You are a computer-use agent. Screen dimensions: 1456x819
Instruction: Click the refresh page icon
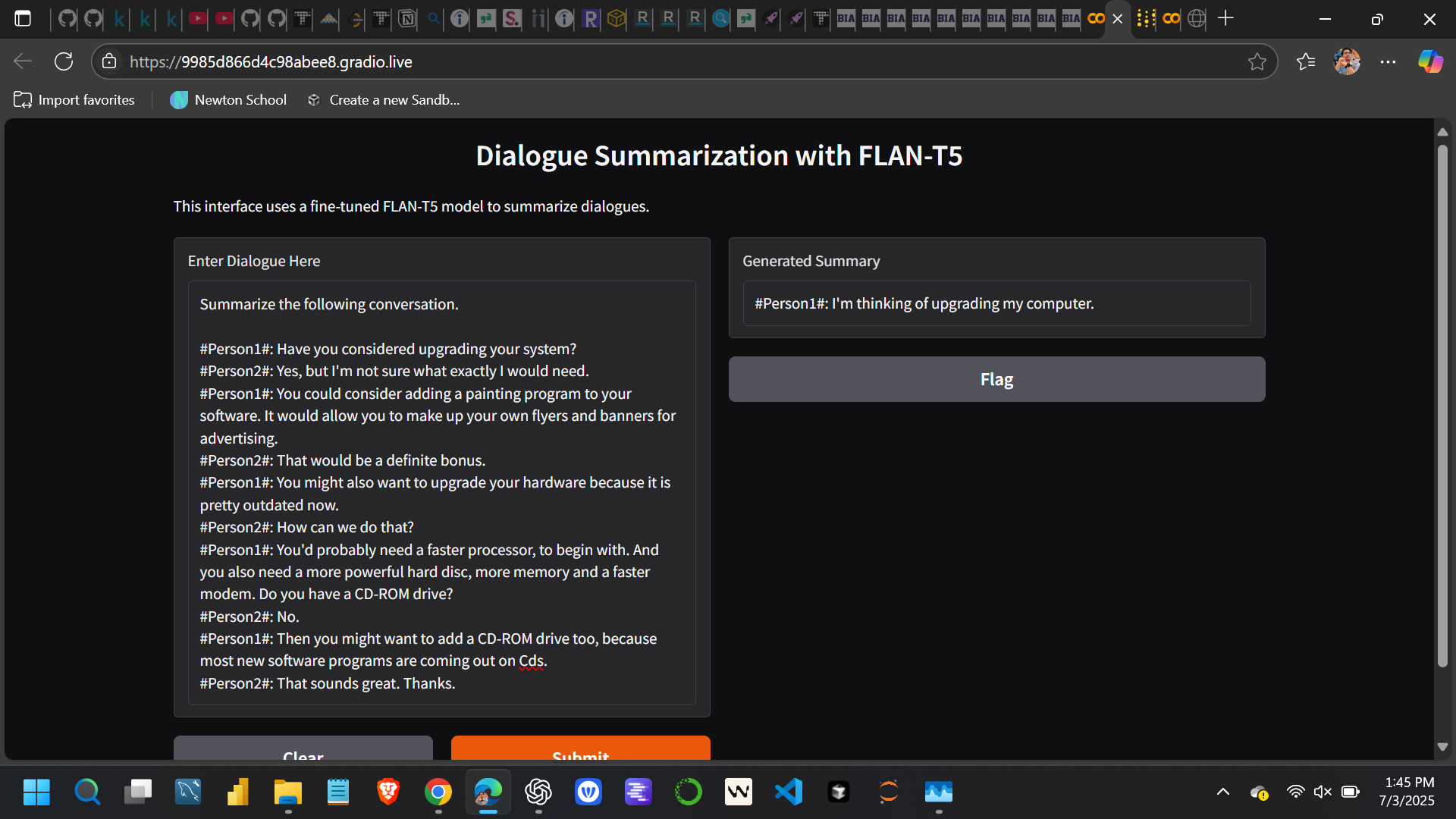pyautogui.click(x=64, y=61)
